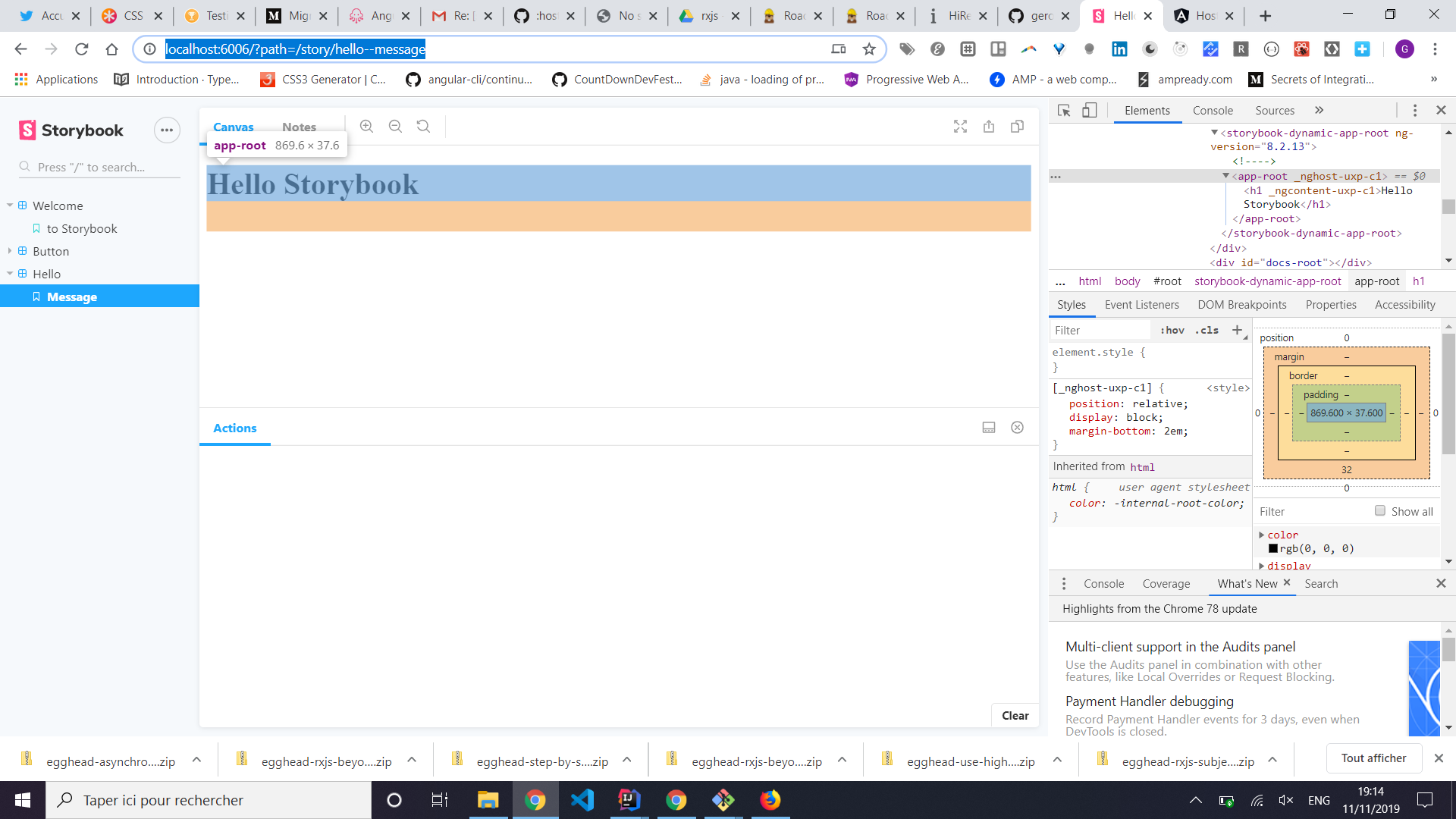
Task: Reset zoom in the Storybook toolbar
Action: tap(422, 126)
